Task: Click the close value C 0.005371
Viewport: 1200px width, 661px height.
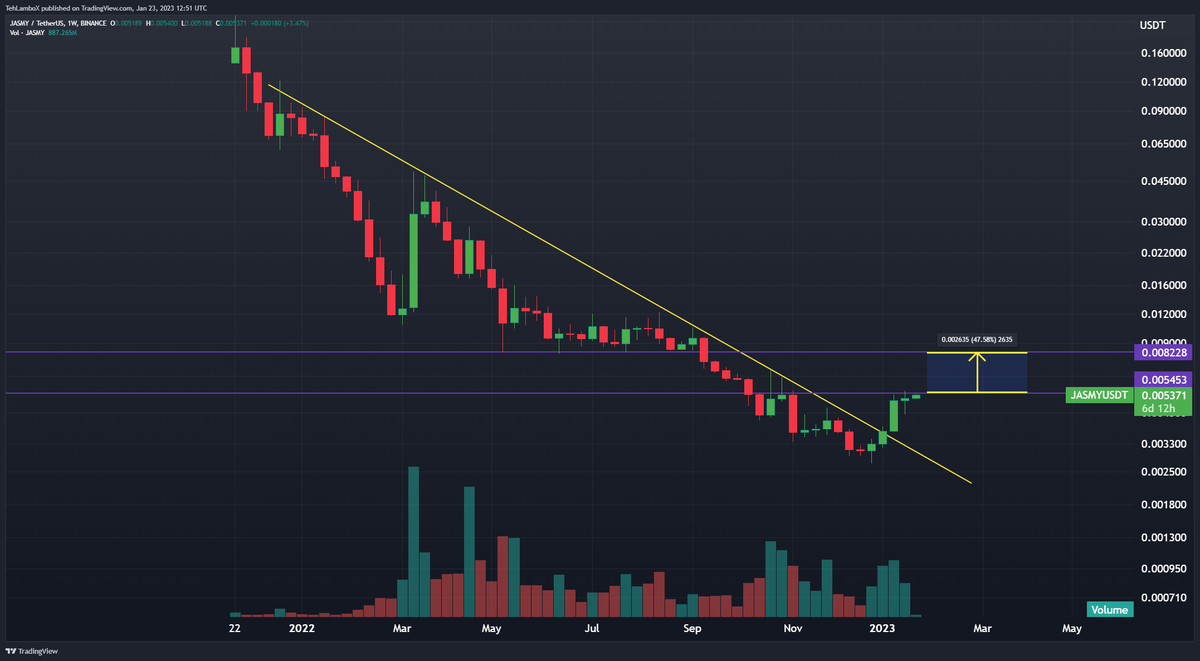Action: click(x=231, y=23)
